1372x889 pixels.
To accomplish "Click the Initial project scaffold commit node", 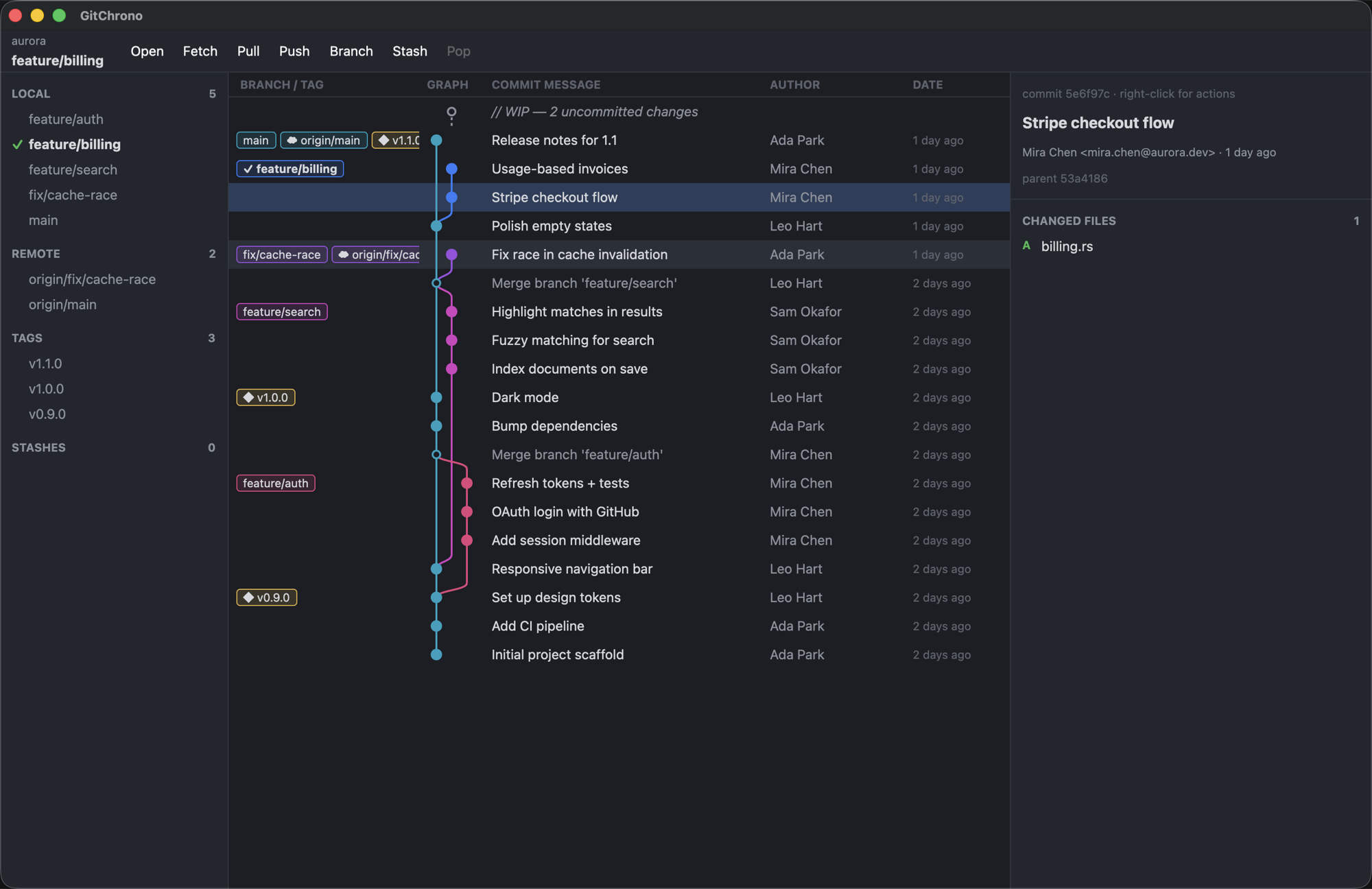I will (x=436, y=655).
